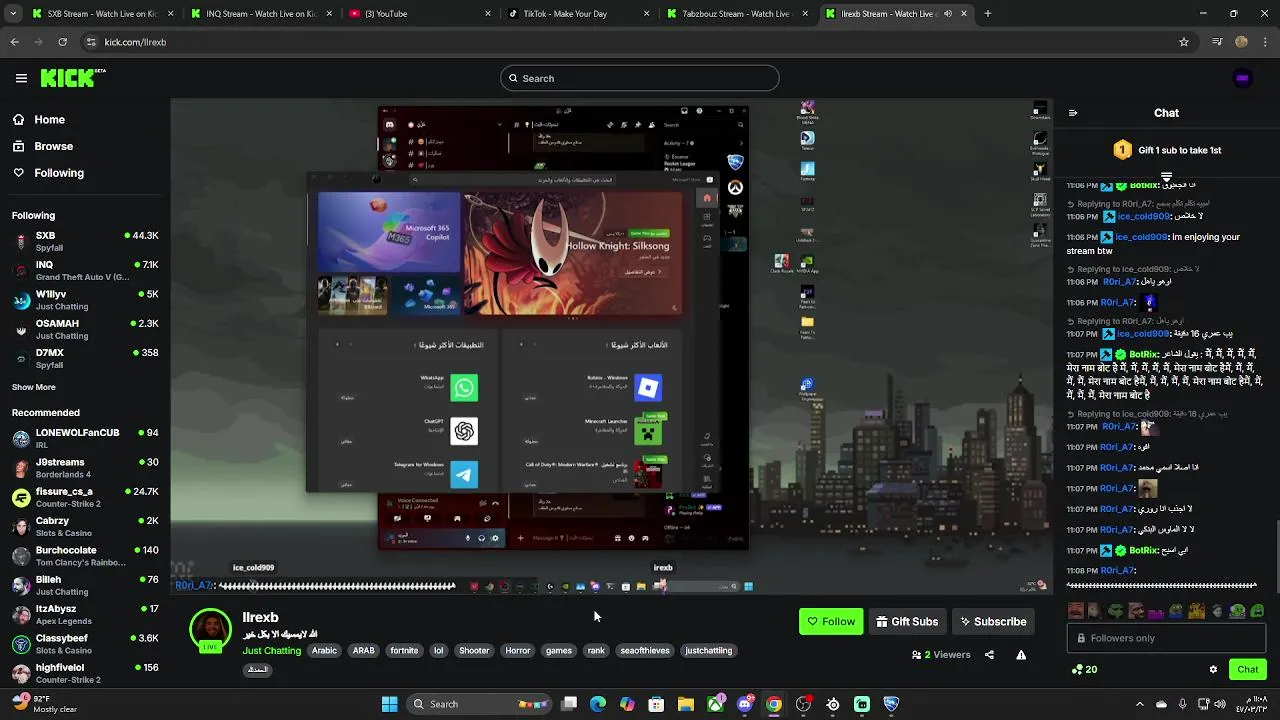Collapse the chat panel arrow icon
Screen dimensions: 1280x720
click(x=1073, y=113)
